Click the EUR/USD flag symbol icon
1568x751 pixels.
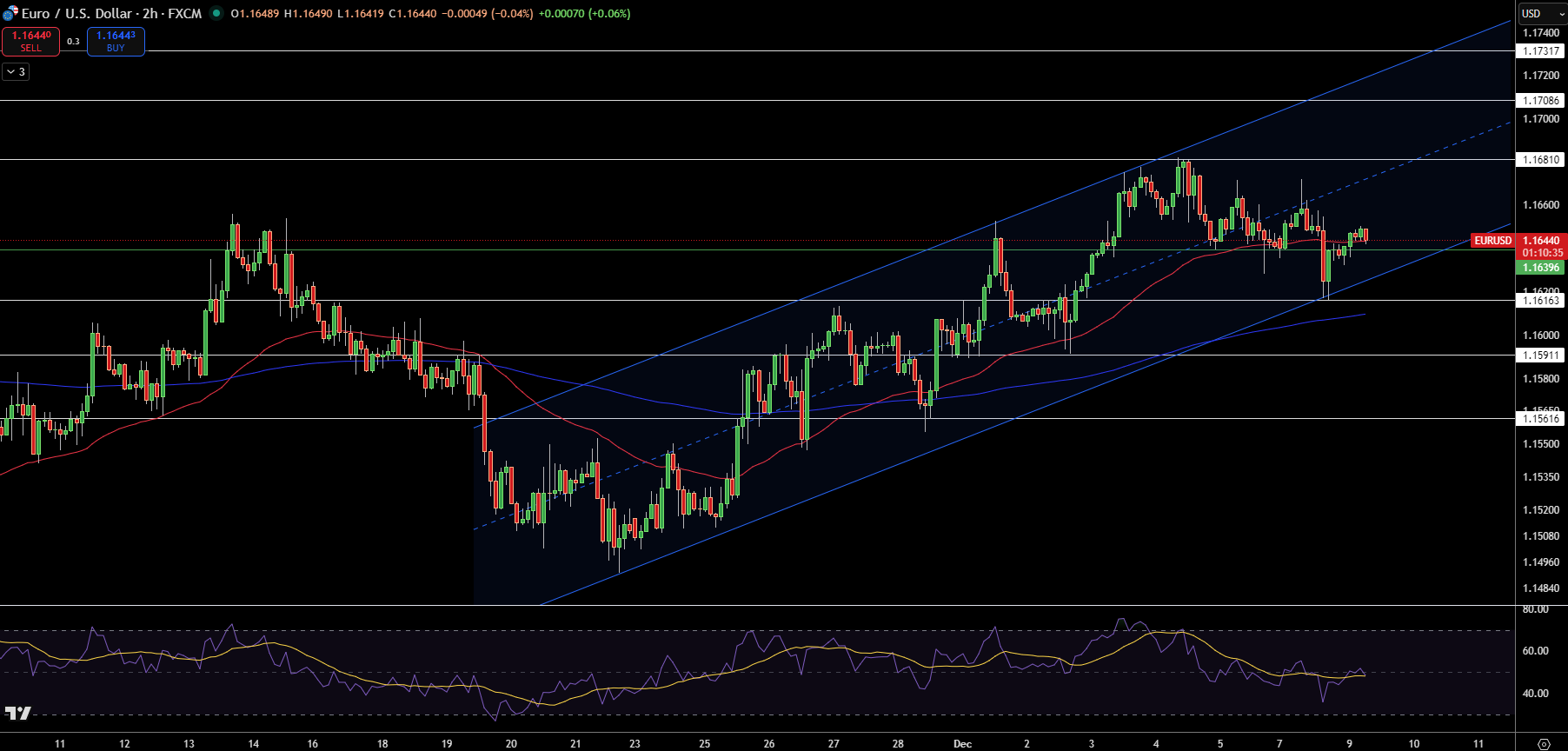click(x=10, y=14)
